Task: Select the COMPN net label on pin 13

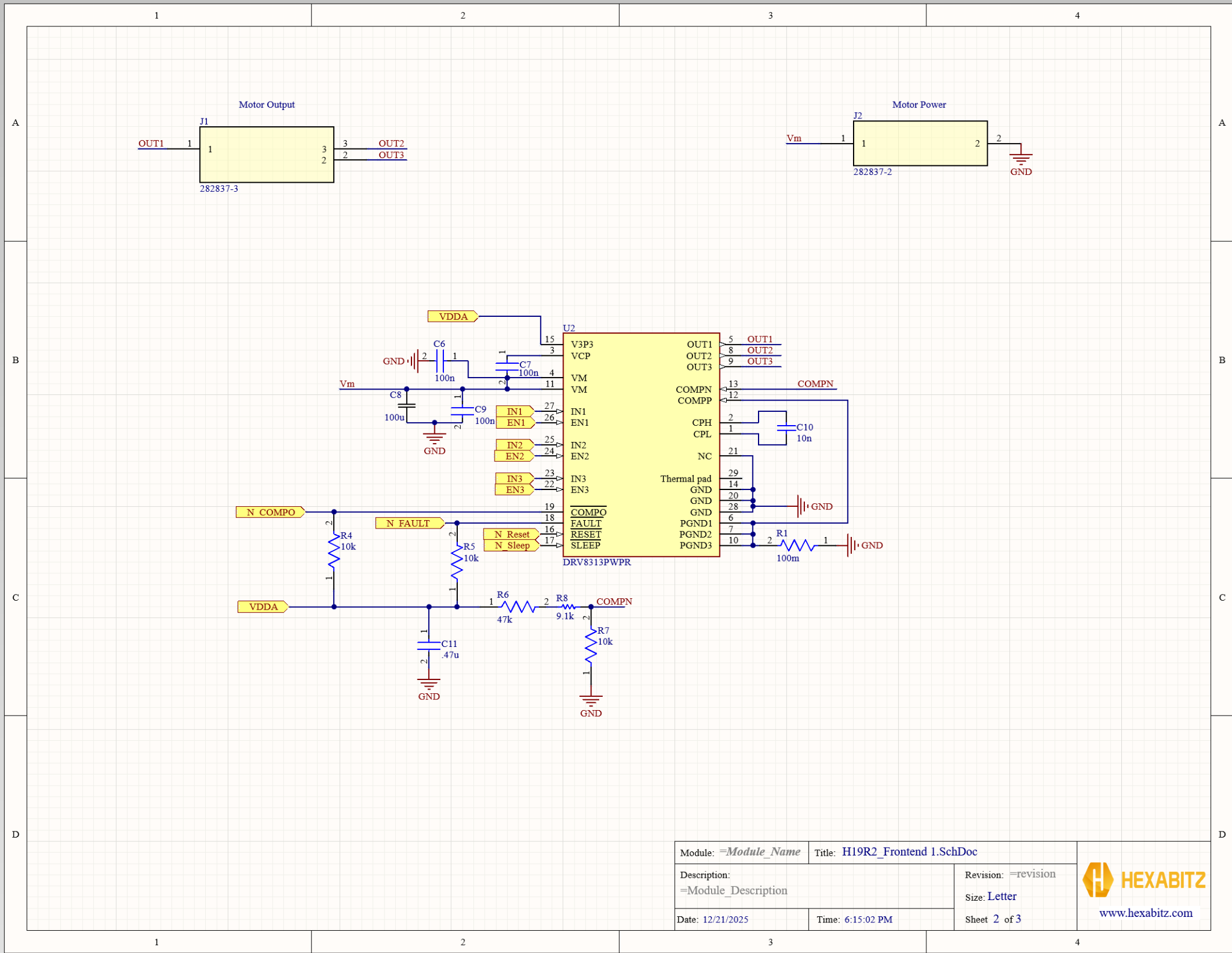Action: (815, 384)
